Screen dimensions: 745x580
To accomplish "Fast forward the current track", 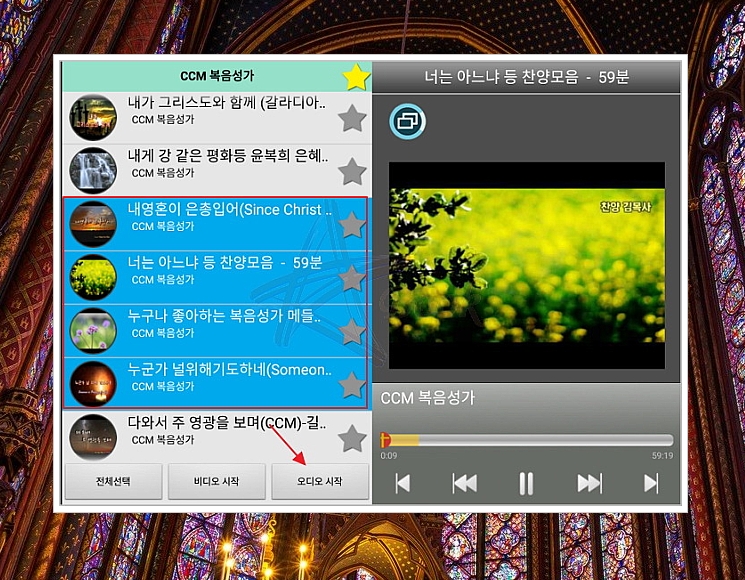I will click(590, 484).
